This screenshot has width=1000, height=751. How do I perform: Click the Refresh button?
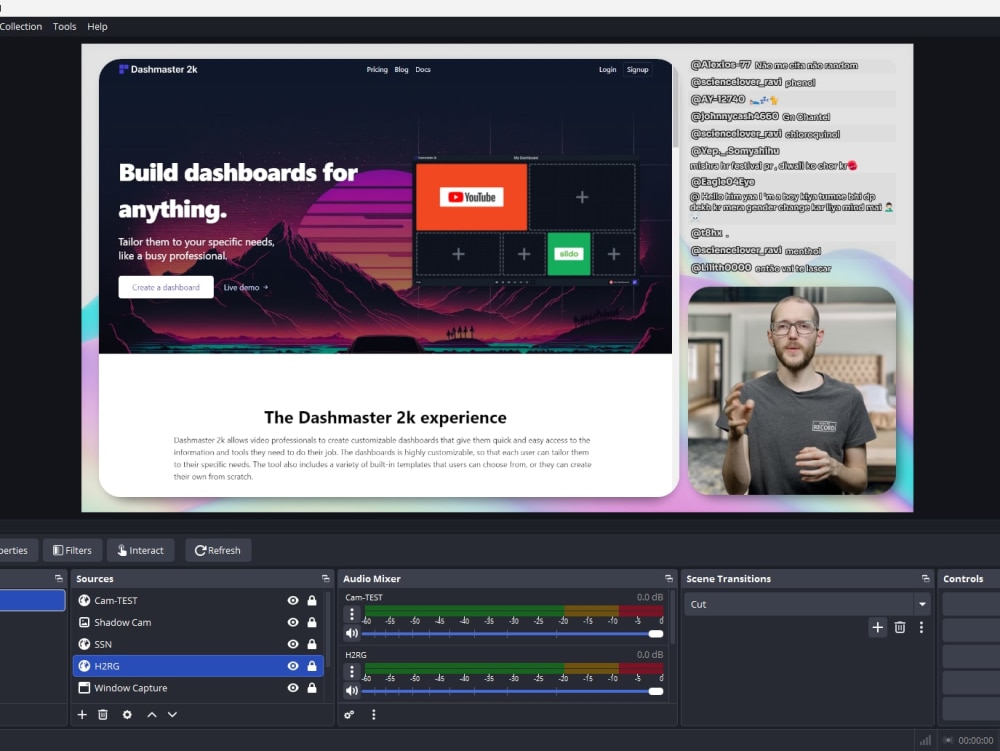coord(217,550)
